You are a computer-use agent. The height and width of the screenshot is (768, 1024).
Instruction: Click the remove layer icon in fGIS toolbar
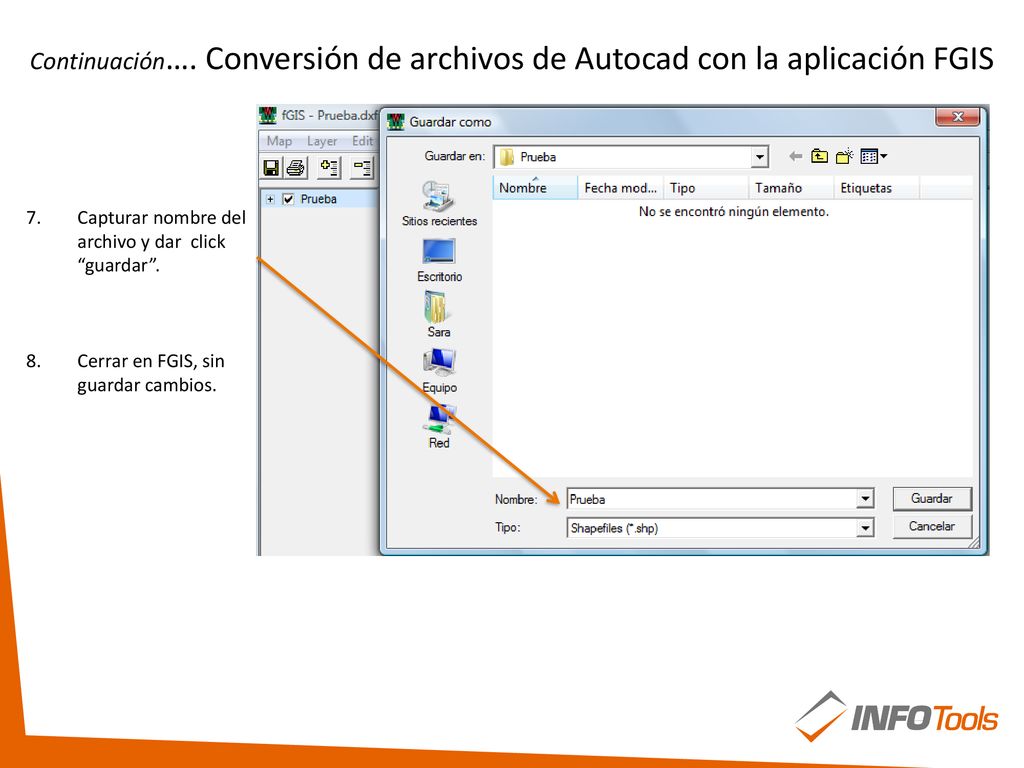coord(362,168)
